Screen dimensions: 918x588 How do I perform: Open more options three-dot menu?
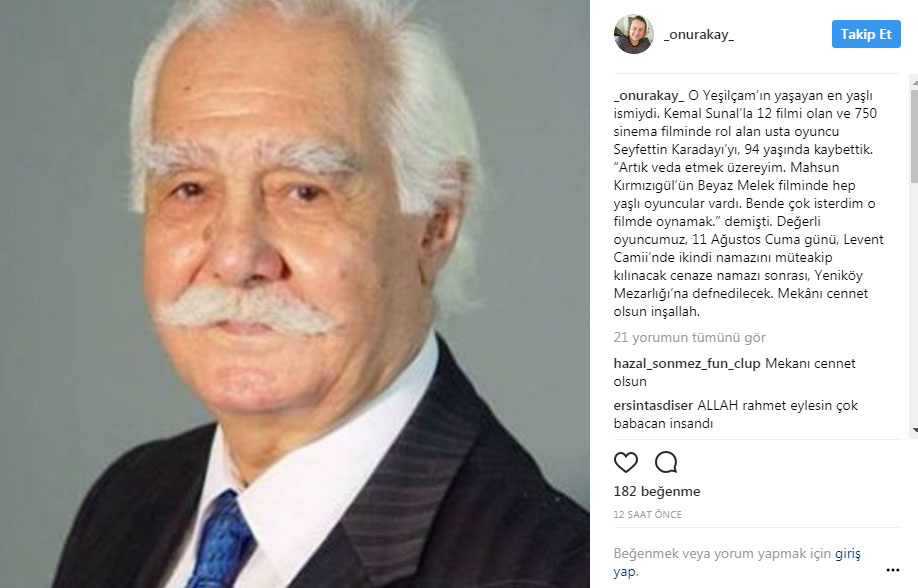(892, 570)
